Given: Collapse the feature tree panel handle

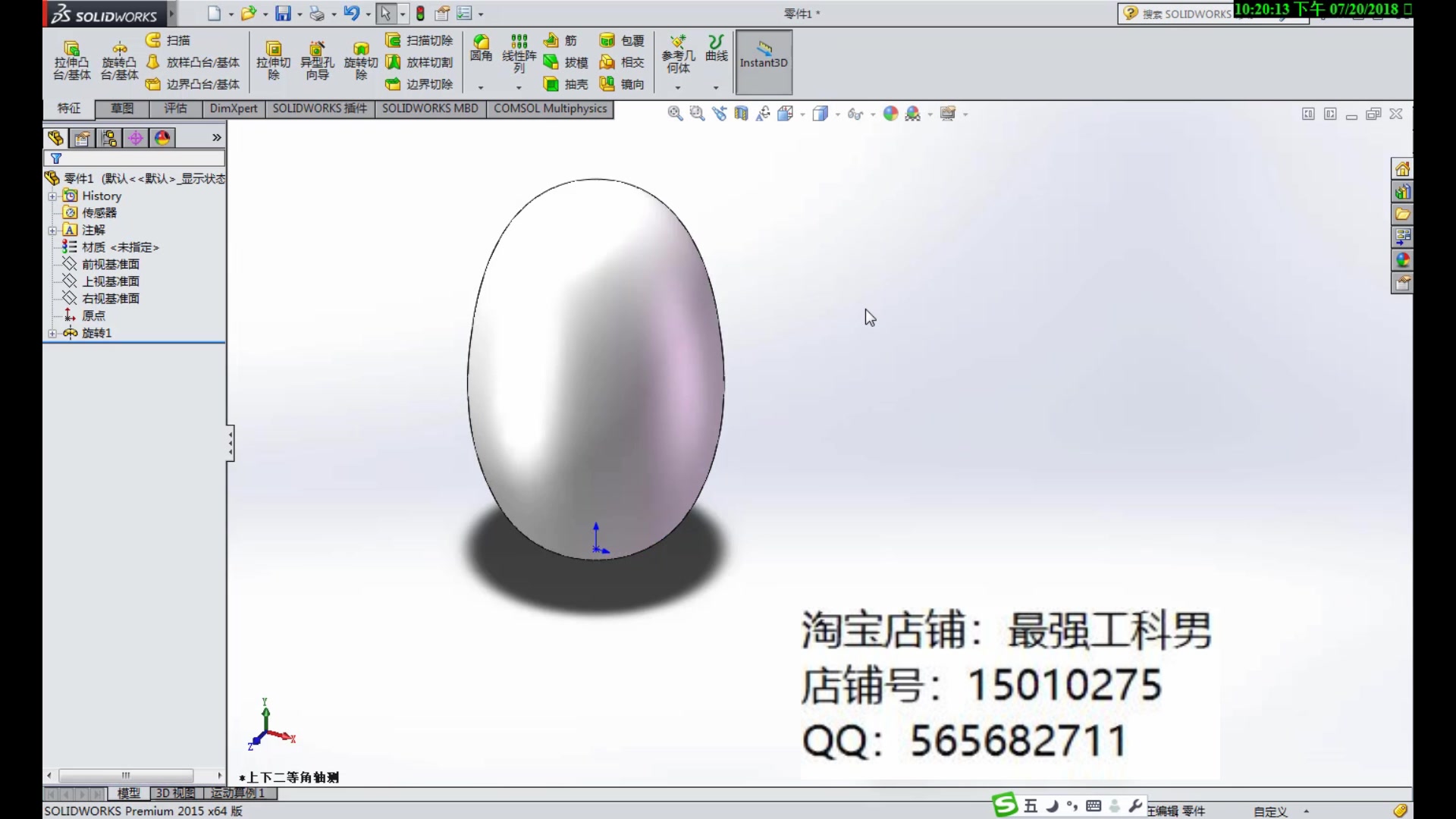Looking at the screenshot, I should pyautogui.click(x=230, y=444).
